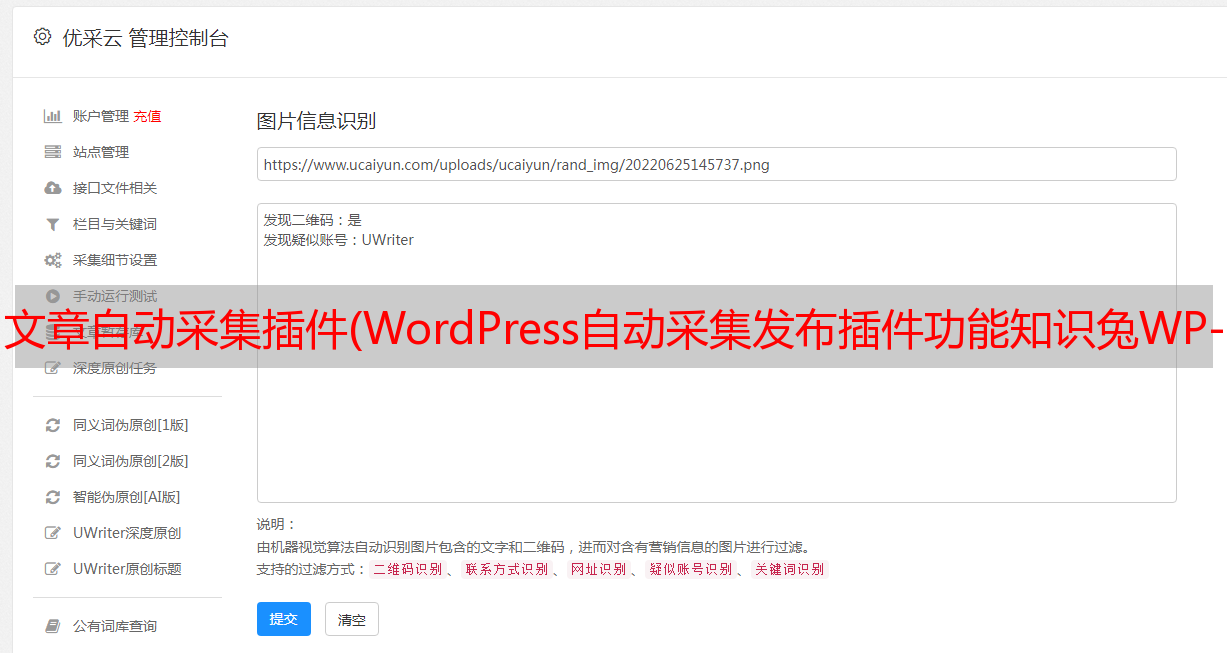Click the red 充值 link
Viewport: 1227px width, 653px height.
(147, 116)
